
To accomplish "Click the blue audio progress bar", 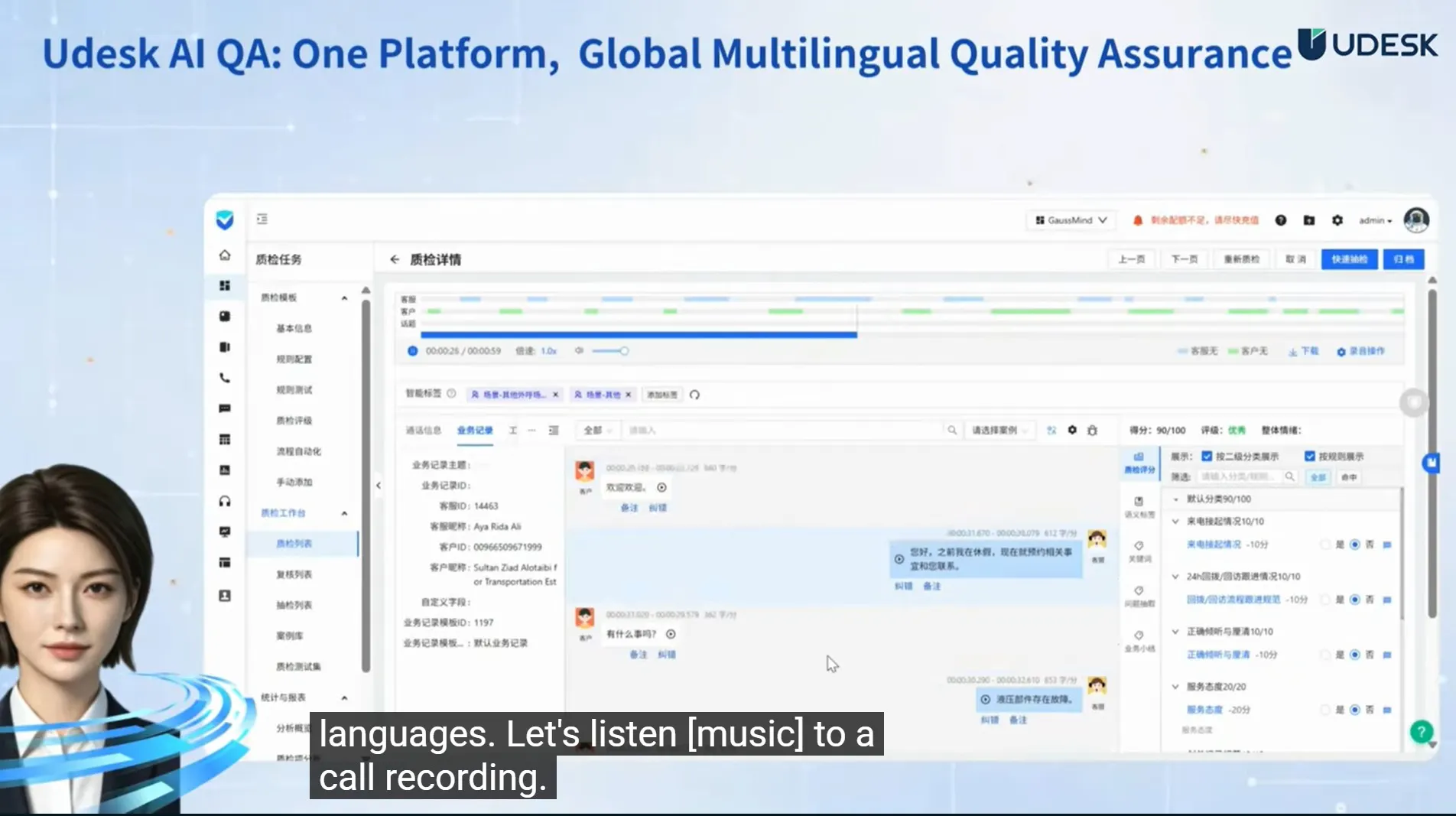I will click(639, 334).
